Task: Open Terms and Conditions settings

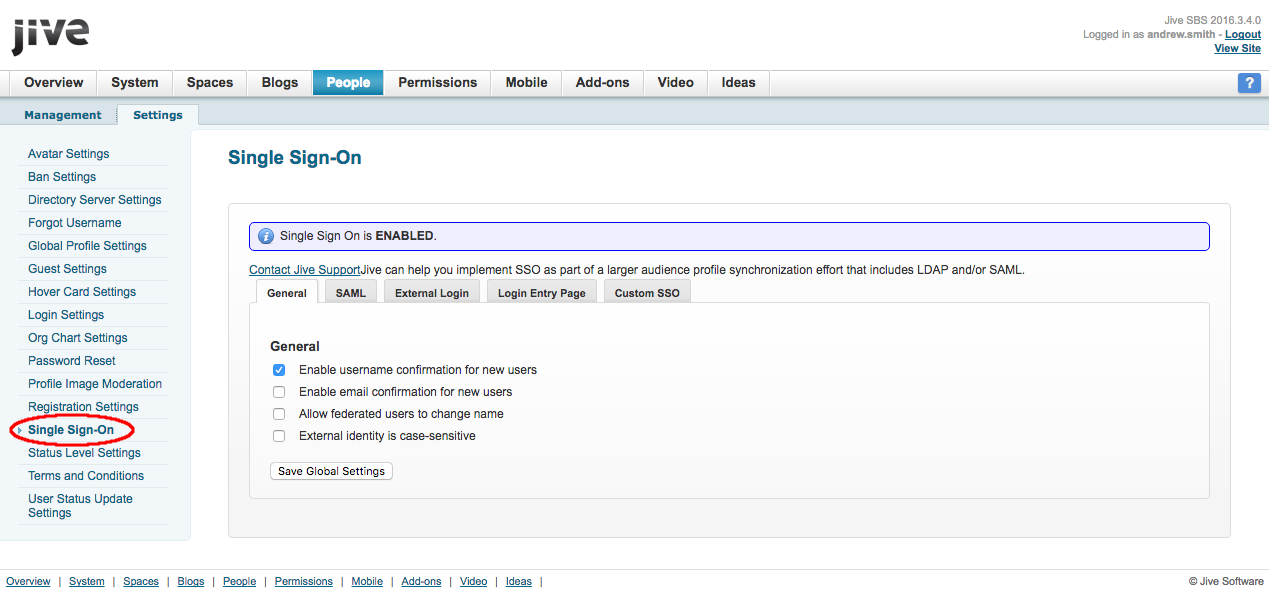Action: click(86, 476)
